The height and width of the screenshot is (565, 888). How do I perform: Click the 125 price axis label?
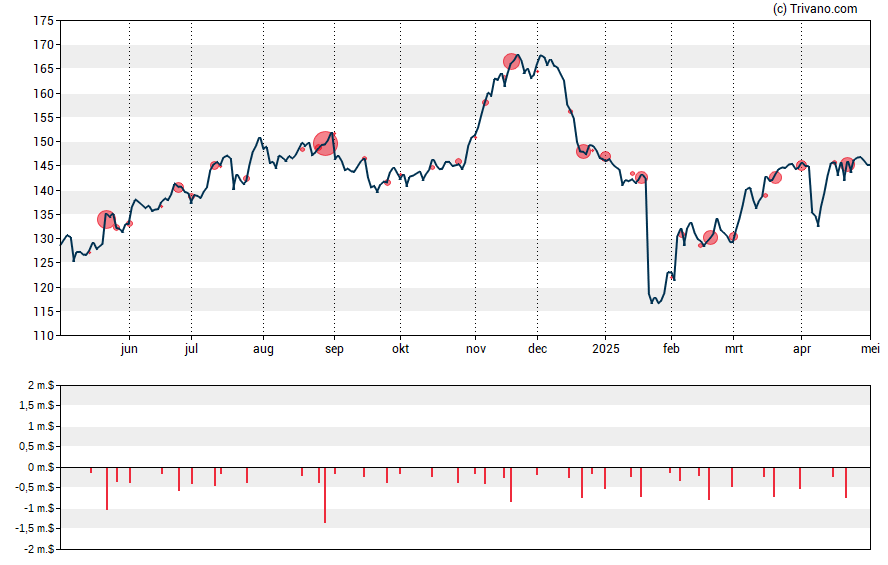tap(44, 263)
